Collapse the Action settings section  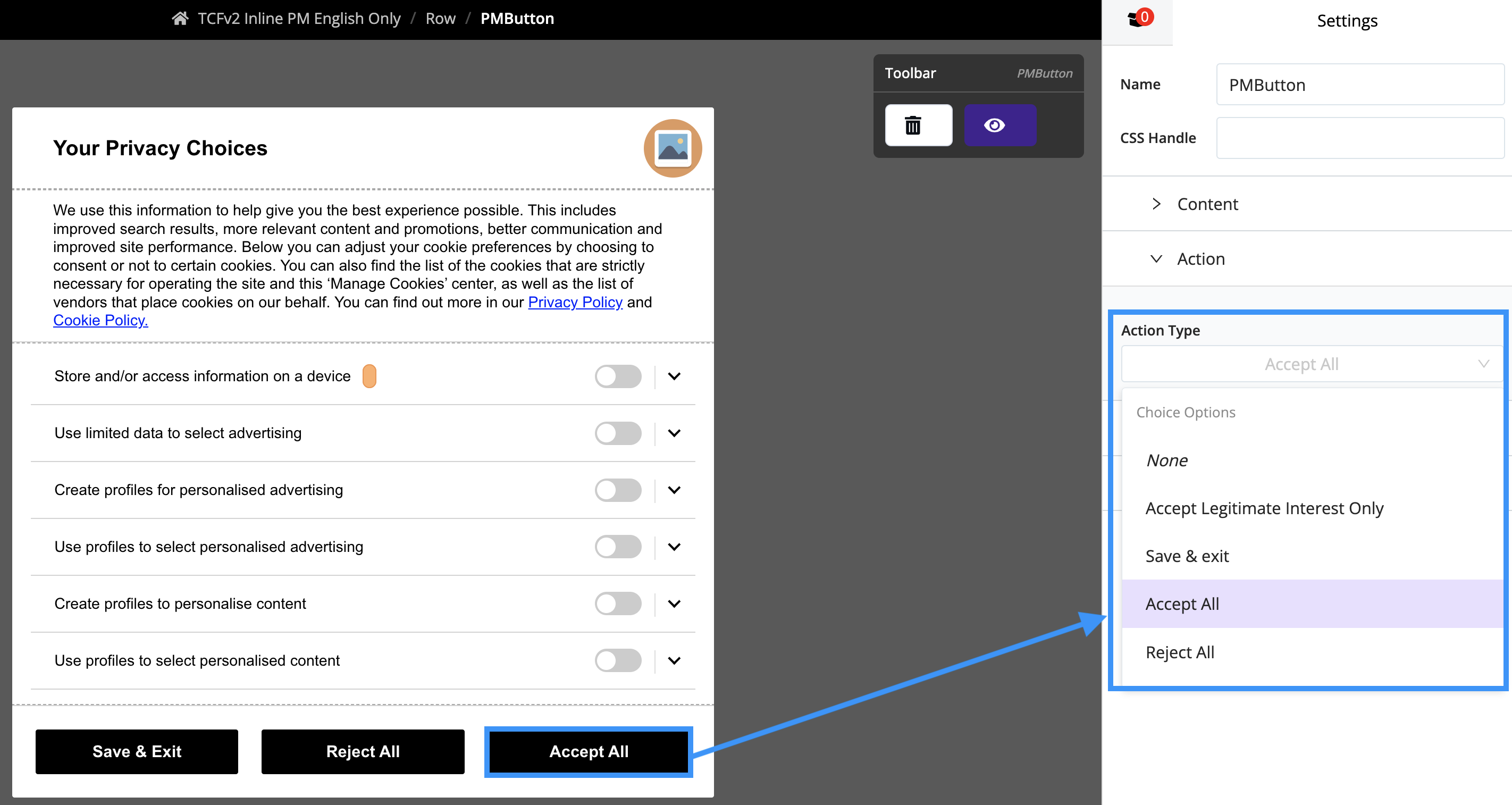click(1307, 259)
